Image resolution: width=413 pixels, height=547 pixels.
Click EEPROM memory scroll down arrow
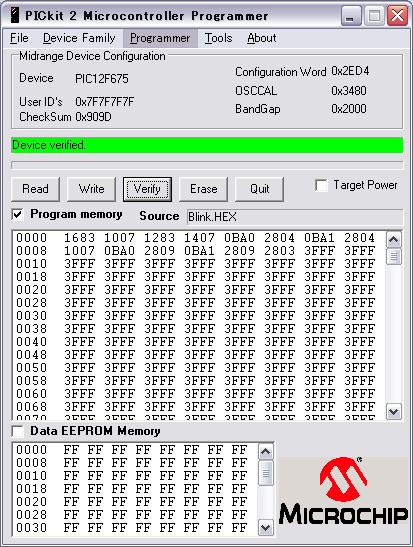(x=265, y=527)
